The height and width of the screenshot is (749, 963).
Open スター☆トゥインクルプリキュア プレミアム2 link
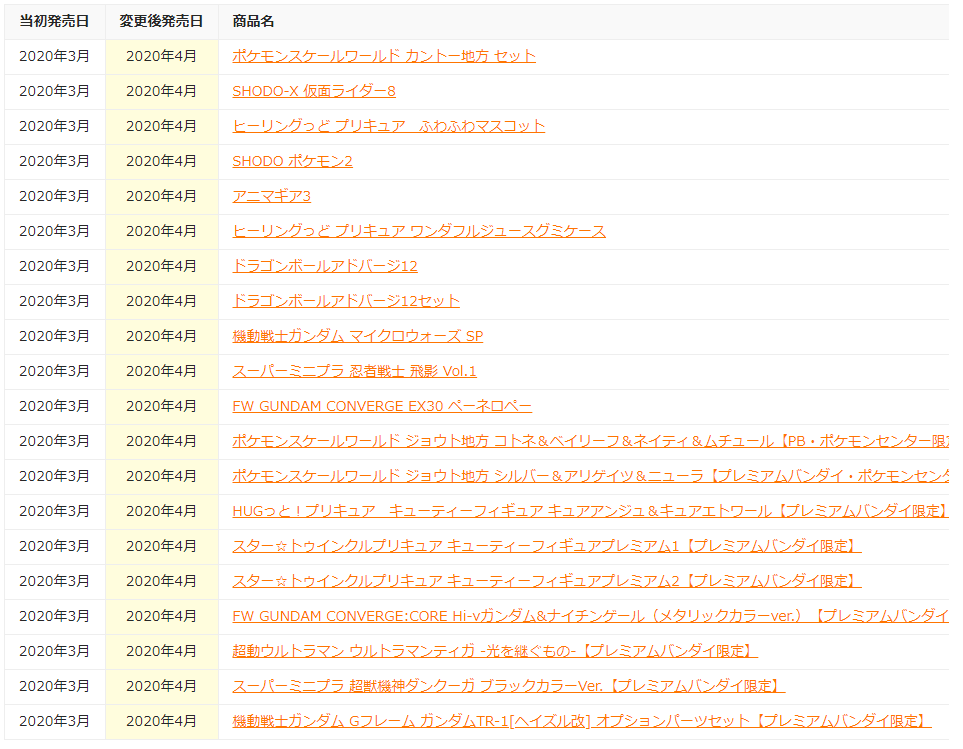pos(546,581)
